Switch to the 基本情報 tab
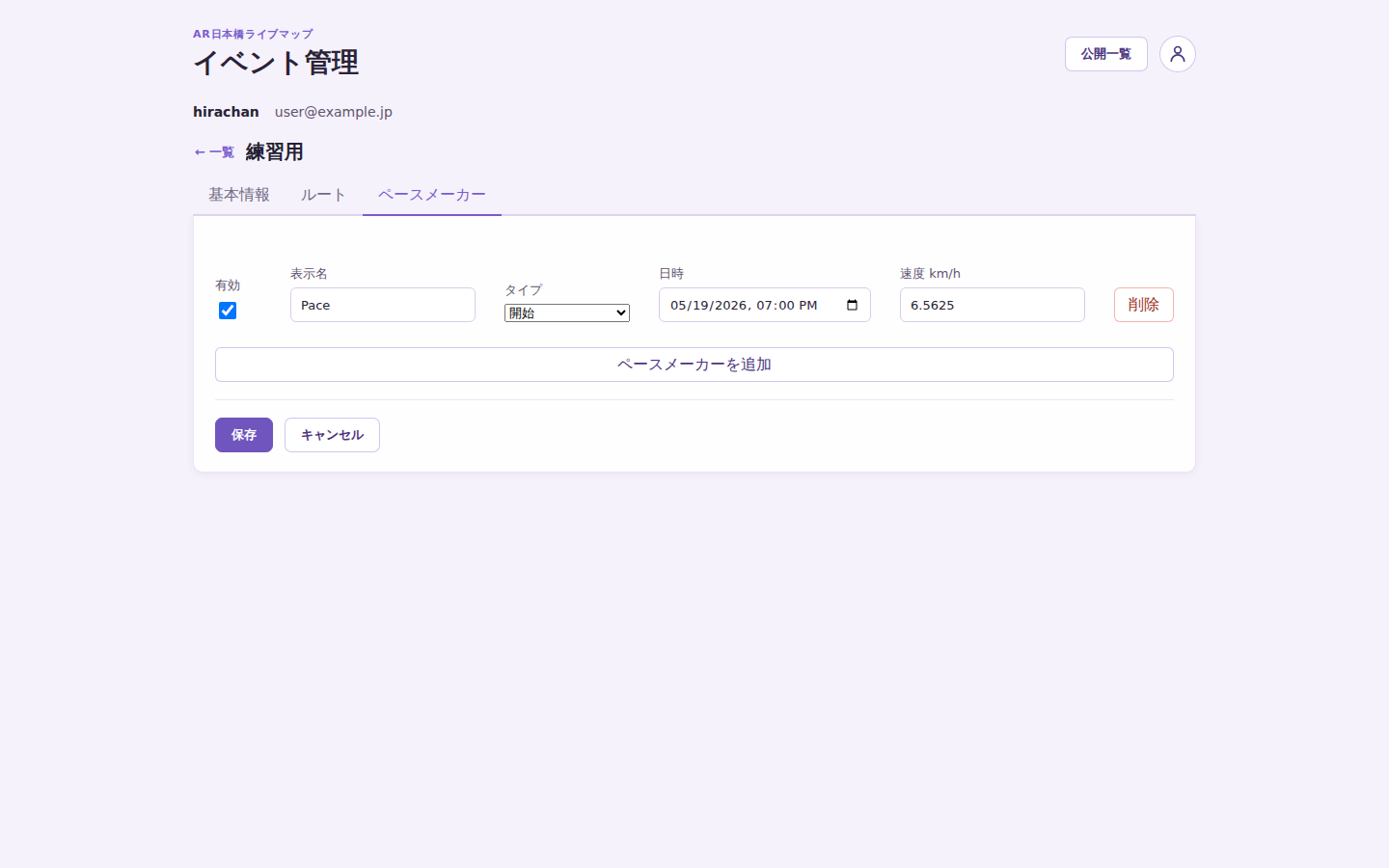 pos(239,195)
